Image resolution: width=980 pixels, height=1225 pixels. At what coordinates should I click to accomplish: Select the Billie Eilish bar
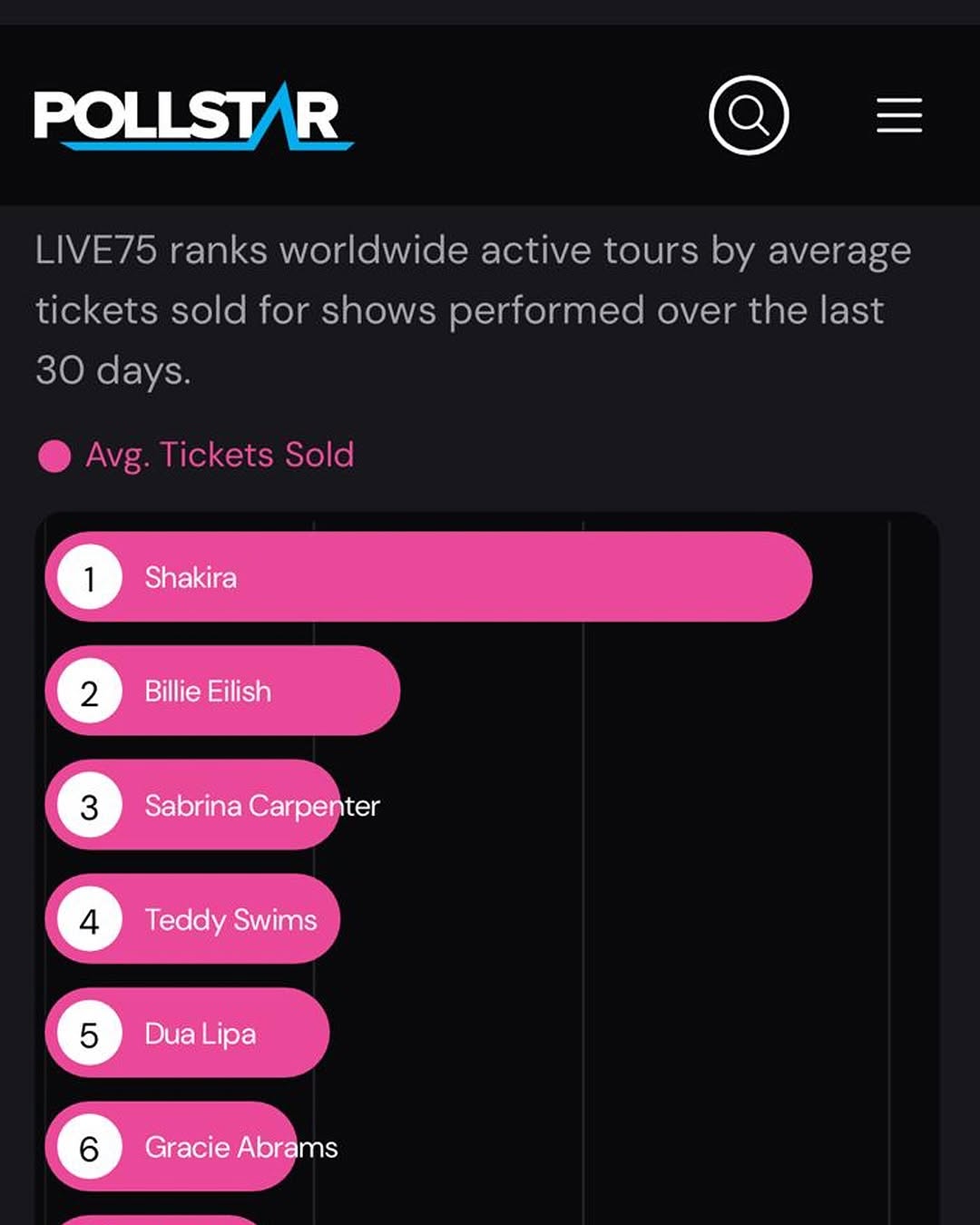pos(222,691)
